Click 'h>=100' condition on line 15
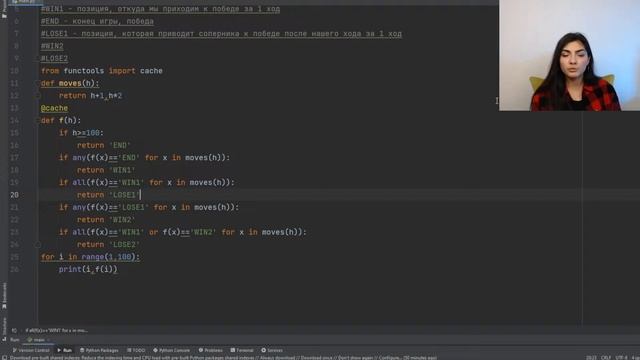640x360 pixels. (86, 133)
